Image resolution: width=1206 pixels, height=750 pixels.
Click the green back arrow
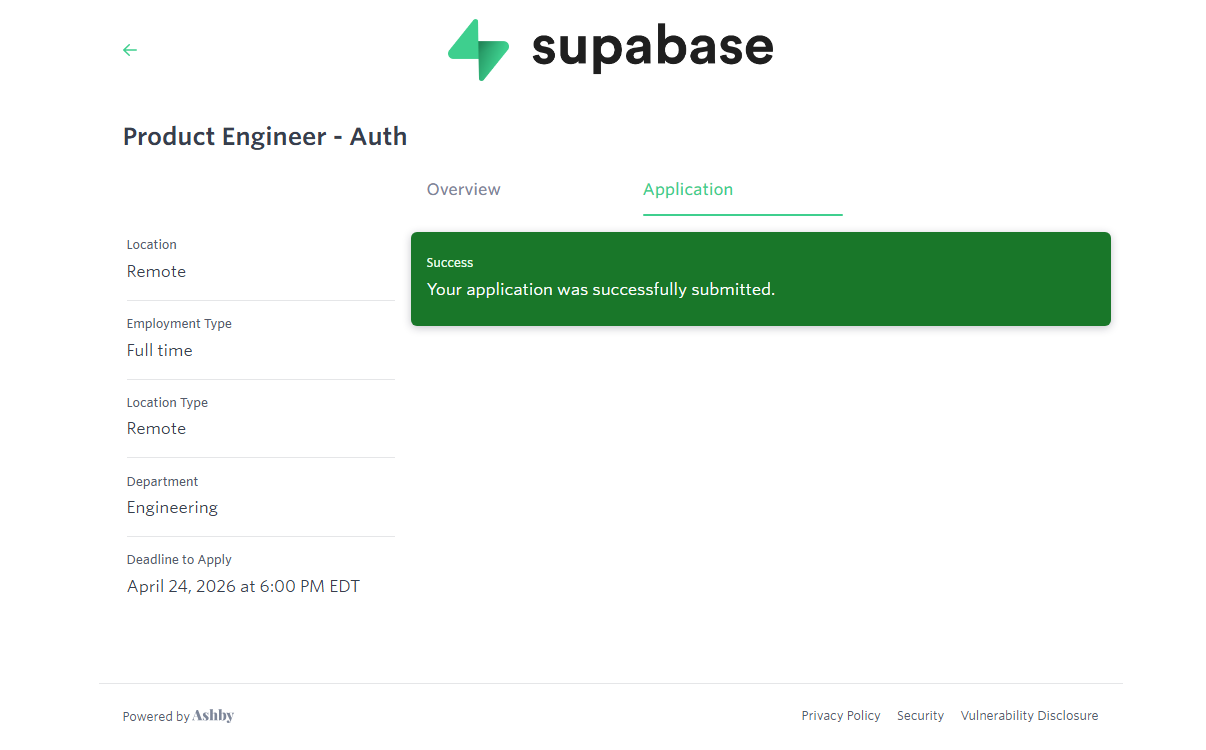(130, 50)
